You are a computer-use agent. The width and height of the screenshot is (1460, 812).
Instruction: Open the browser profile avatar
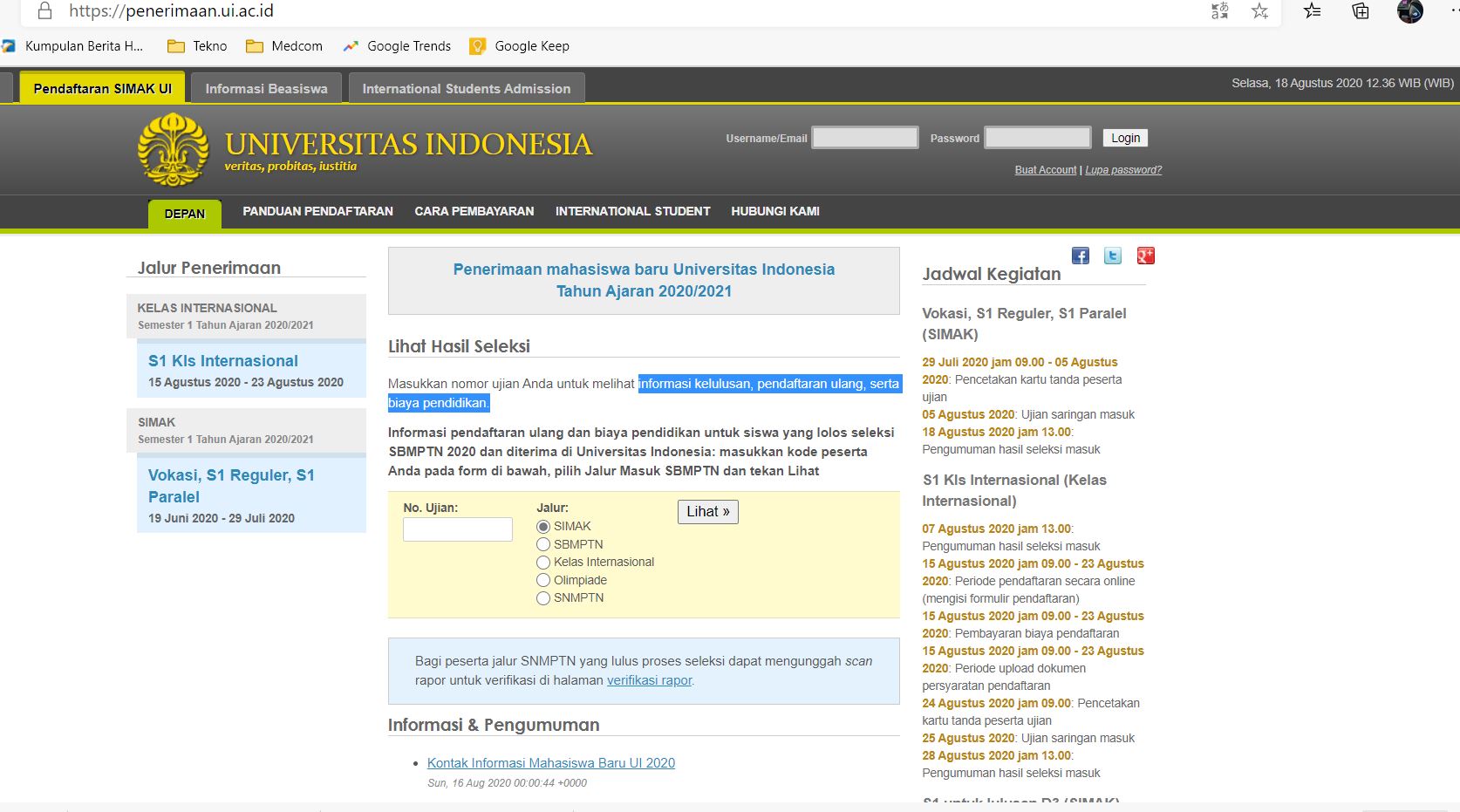1409,11
